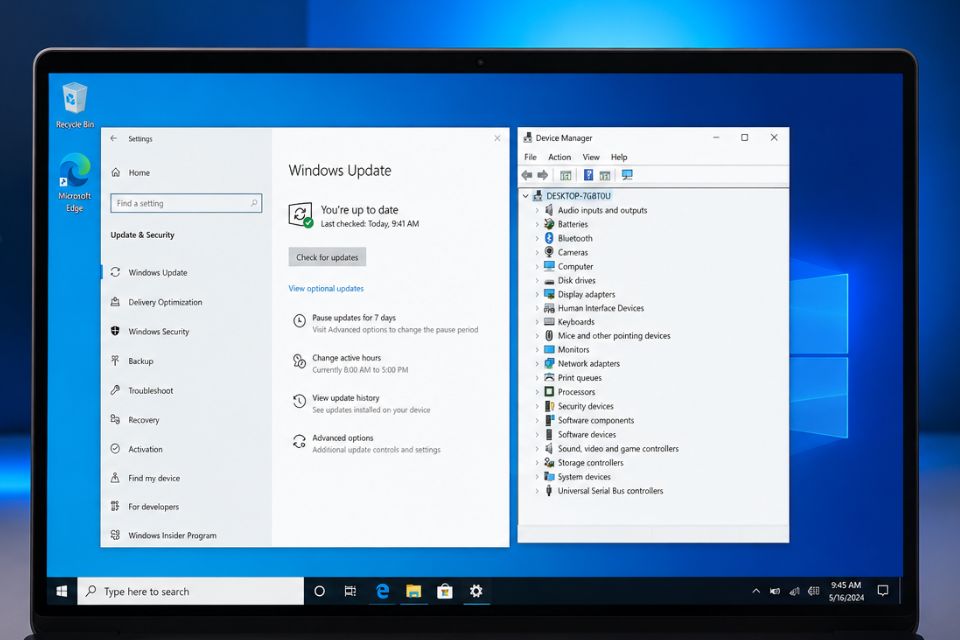This screenshot has width=960, height=640.
Task: Select the Keyboards tree item
Action: tap(576, 322)
